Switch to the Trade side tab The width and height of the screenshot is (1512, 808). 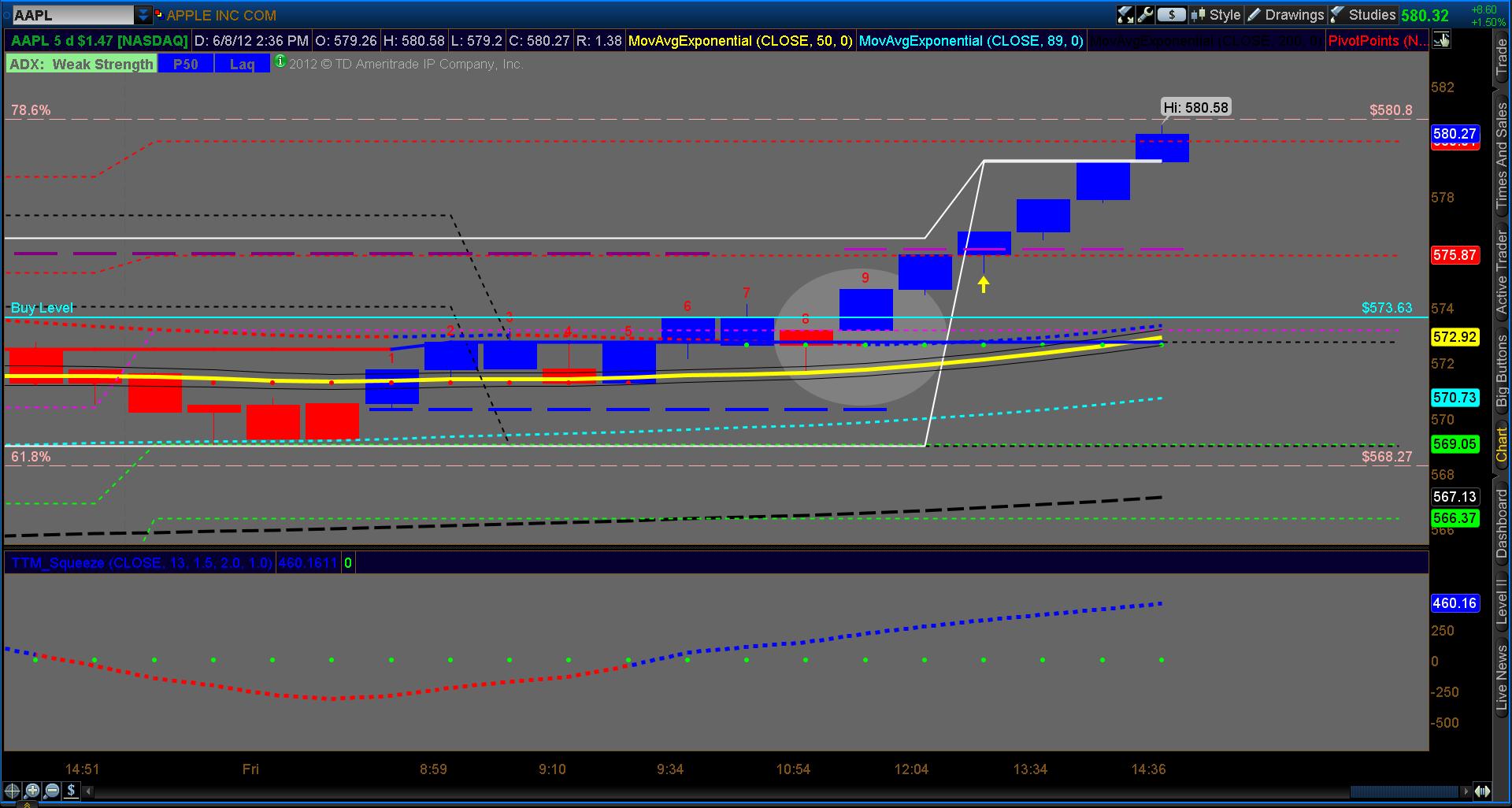(1502, 58)
